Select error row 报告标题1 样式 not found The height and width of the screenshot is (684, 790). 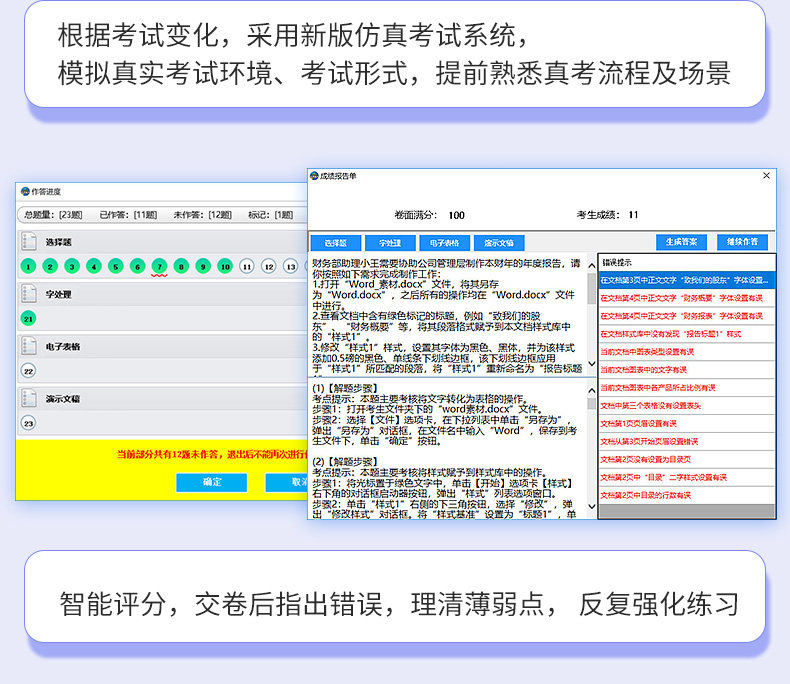click(x=686, y=334)
